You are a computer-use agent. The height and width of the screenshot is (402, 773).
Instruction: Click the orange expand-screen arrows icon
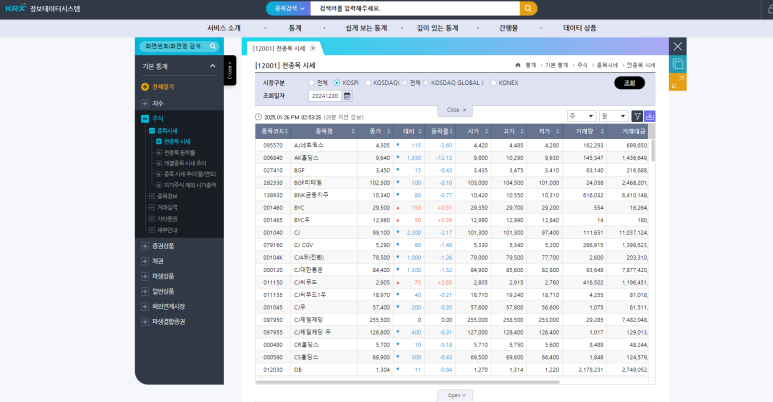tap(678, 82)
